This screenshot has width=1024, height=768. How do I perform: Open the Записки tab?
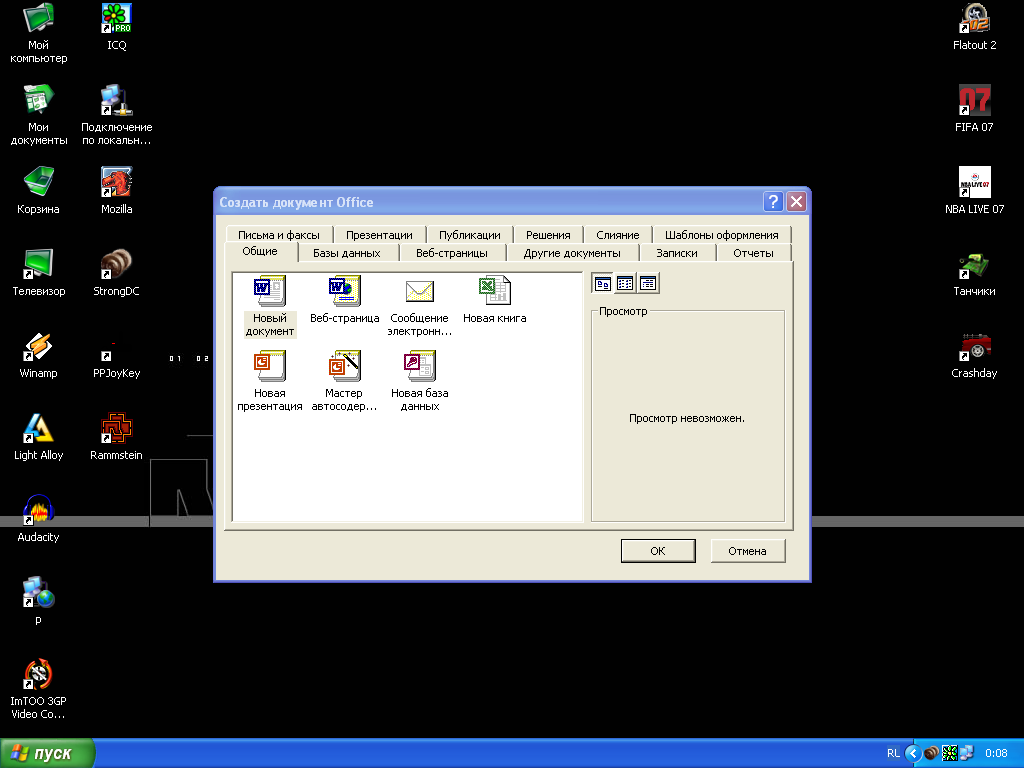pyautogui.click(x=677, y=253)
